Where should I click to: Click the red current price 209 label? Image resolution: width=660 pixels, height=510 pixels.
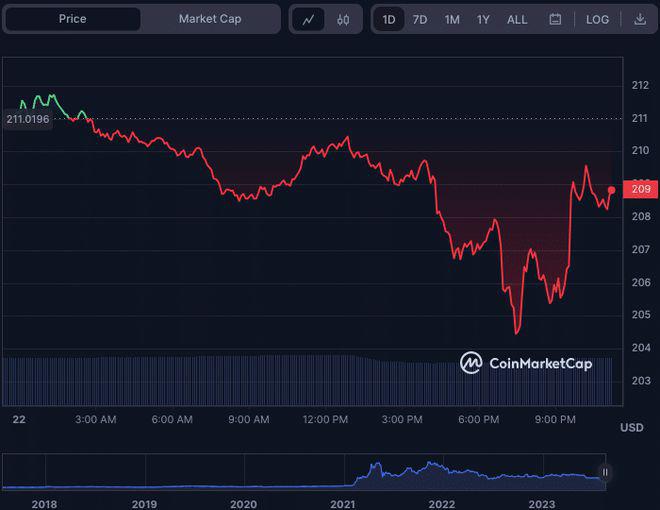click(x=640, y=188)
